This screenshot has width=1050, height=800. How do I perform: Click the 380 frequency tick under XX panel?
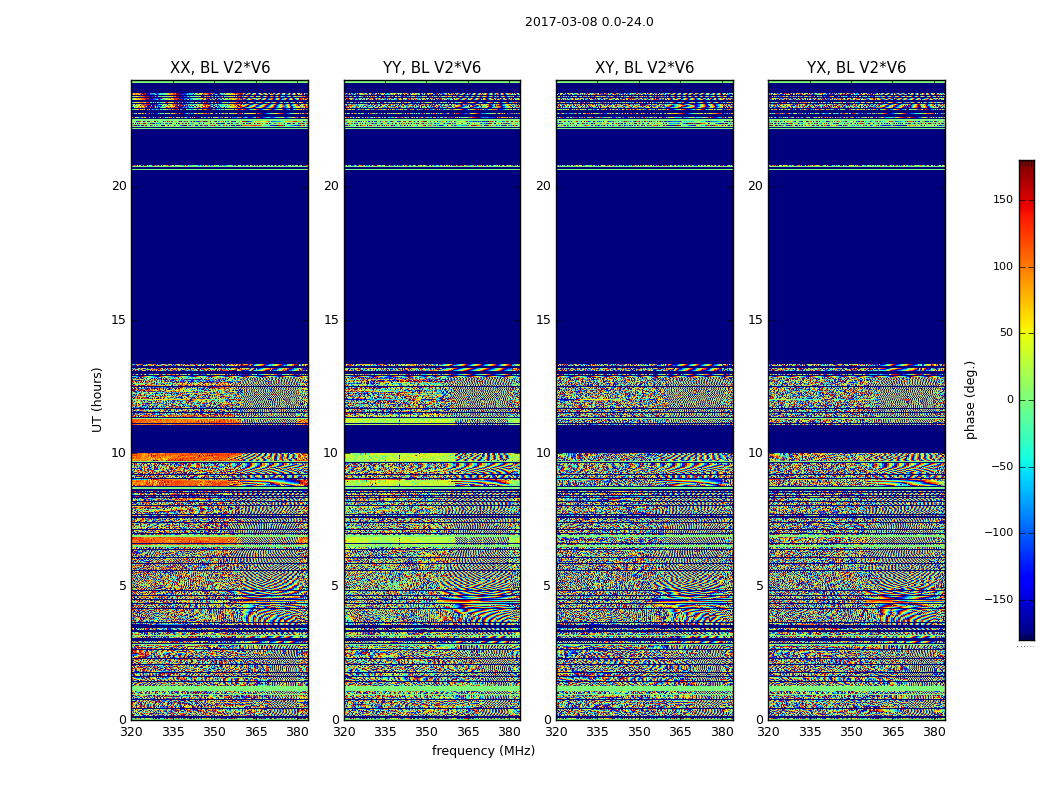tap(297, 732)
